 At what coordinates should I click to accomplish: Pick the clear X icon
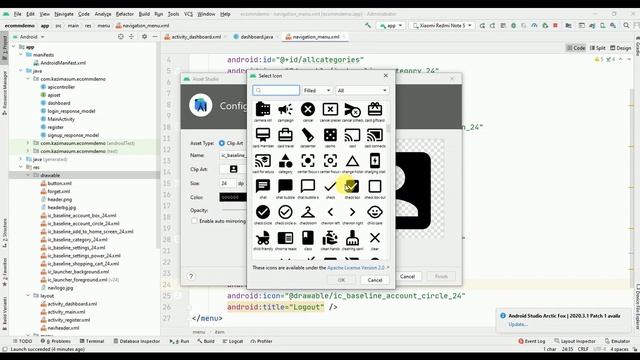[375, 238]
